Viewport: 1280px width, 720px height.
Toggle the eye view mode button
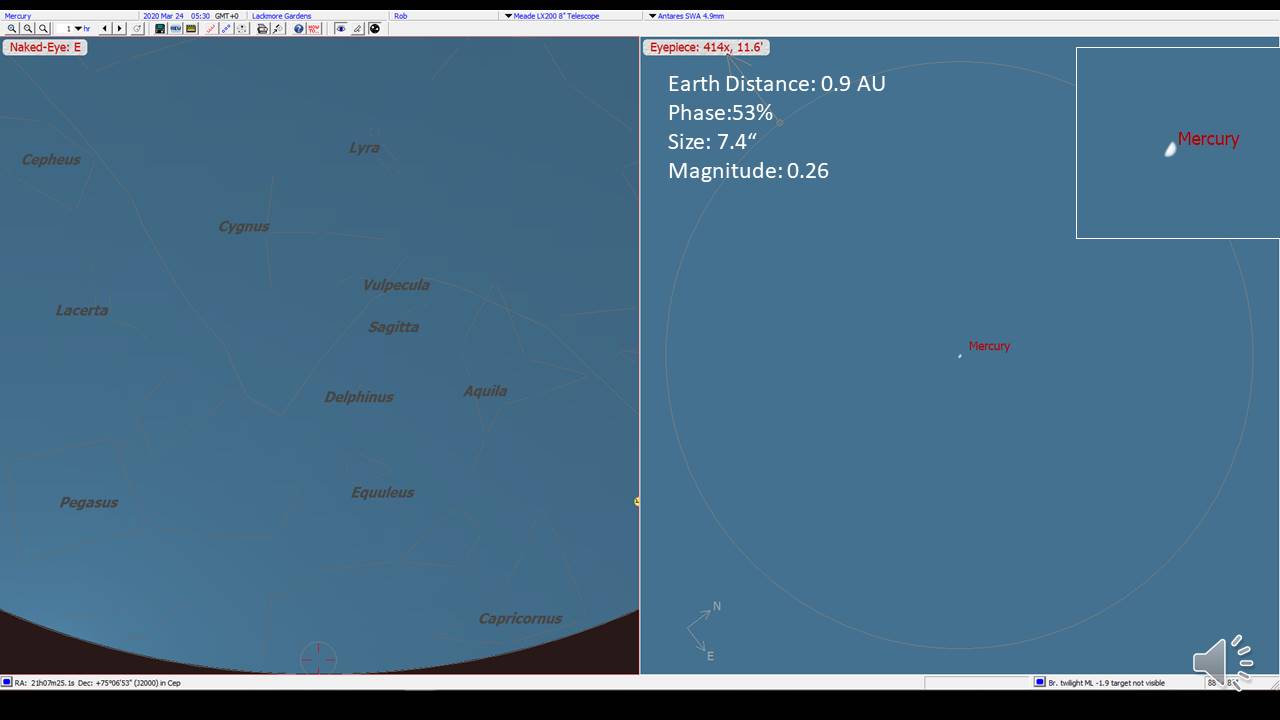(x=341, y=29)
